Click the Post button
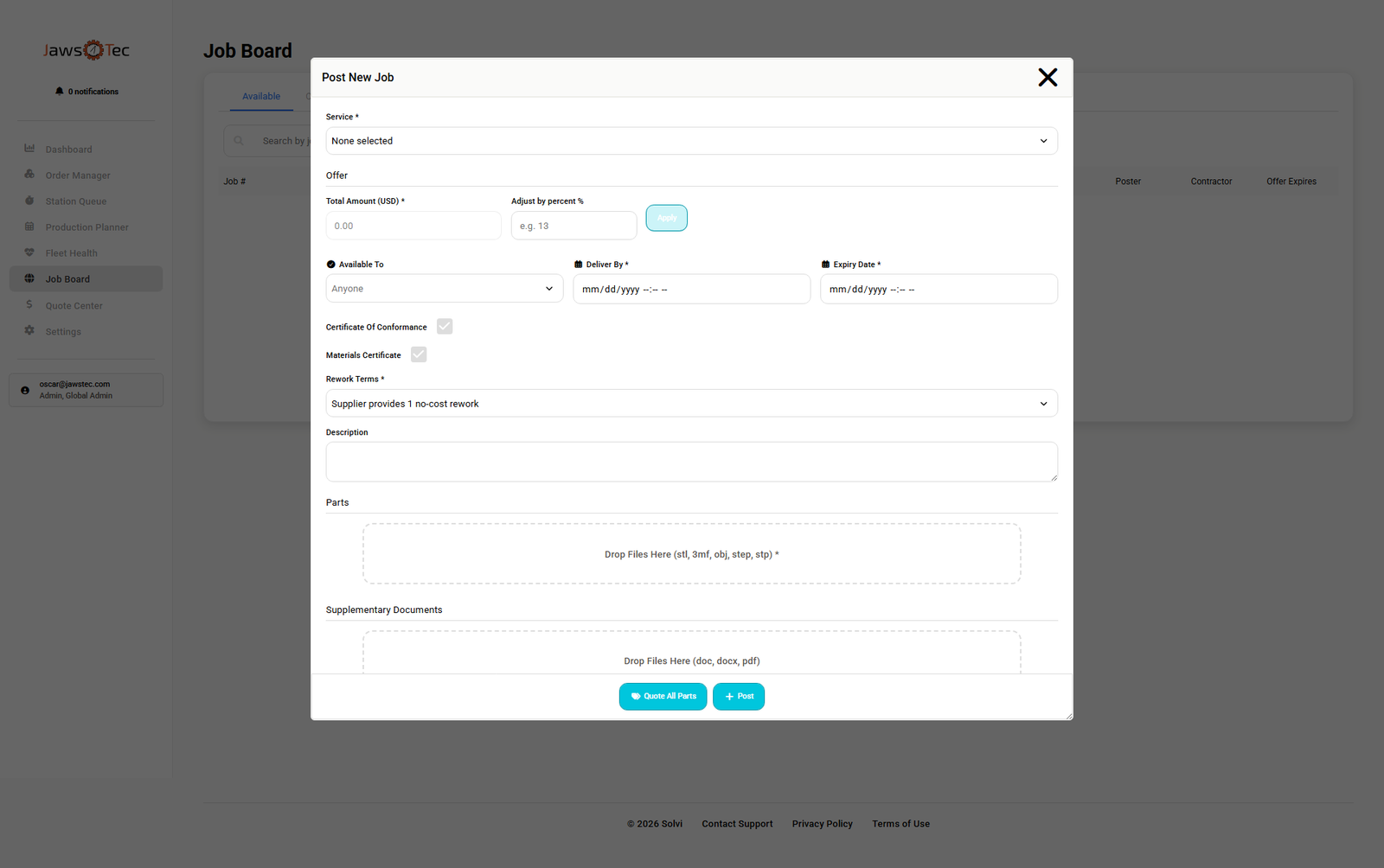 click(739, 697)
